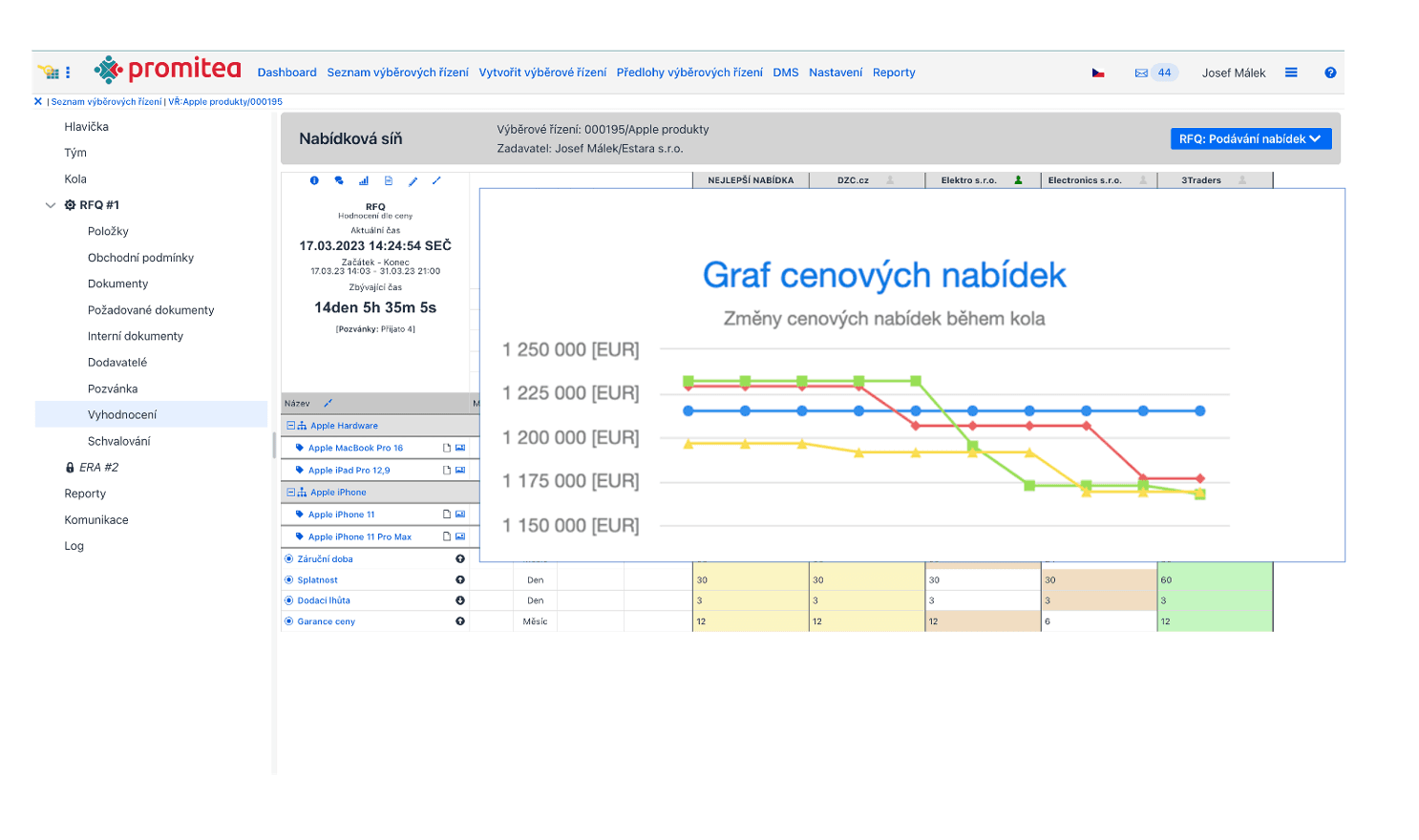The width and height of the screenshot is (1419, 840).
Task: Click the 3Traders Splatnost cell showing 60
Action: pyautogui.click(x=1215, y=579)
